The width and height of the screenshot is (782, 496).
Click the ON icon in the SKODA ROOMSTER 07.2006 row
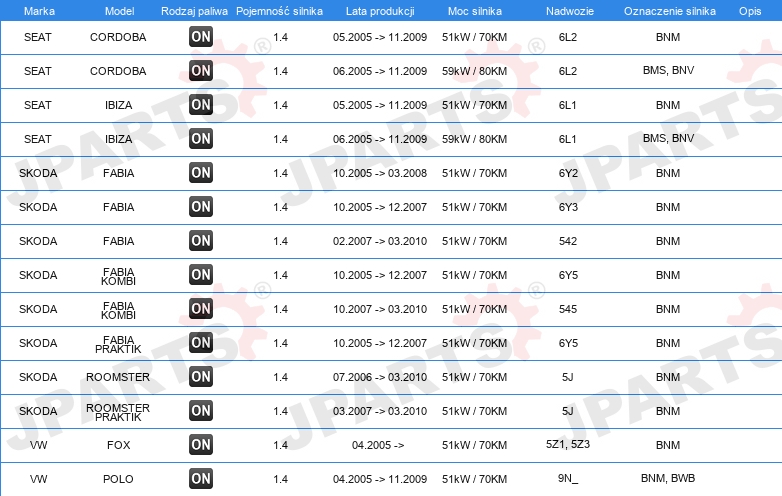coord(201,376)
